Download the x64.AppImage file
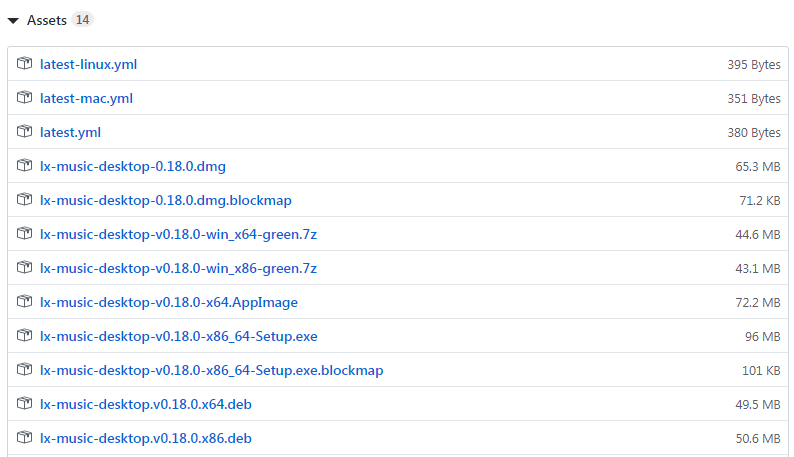The height and width of the screenshot is (457, 794). click(x=169, y=302)
